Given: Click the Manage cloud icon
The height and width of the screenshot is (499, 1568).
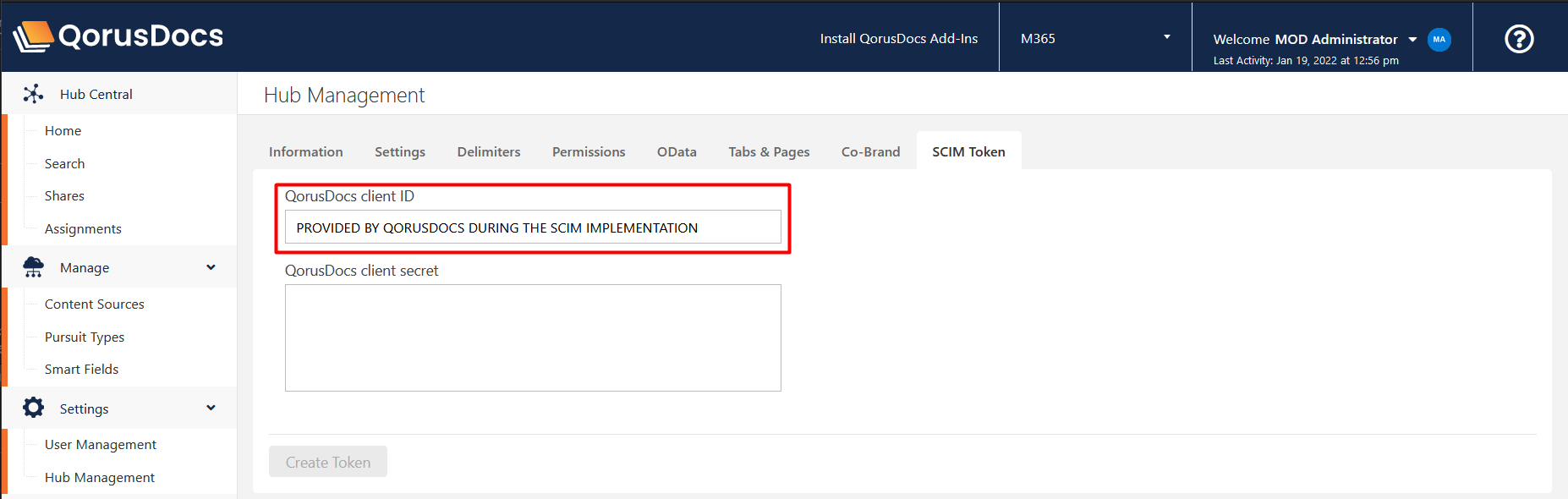Looking at the screenshot, I should click(x=33, y=267).
